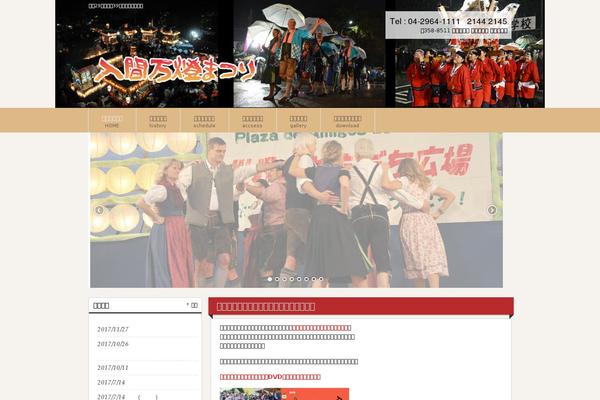Click the main slideshow photo of dancers
This screenshot has width=600, height=400.
[297, 210]
